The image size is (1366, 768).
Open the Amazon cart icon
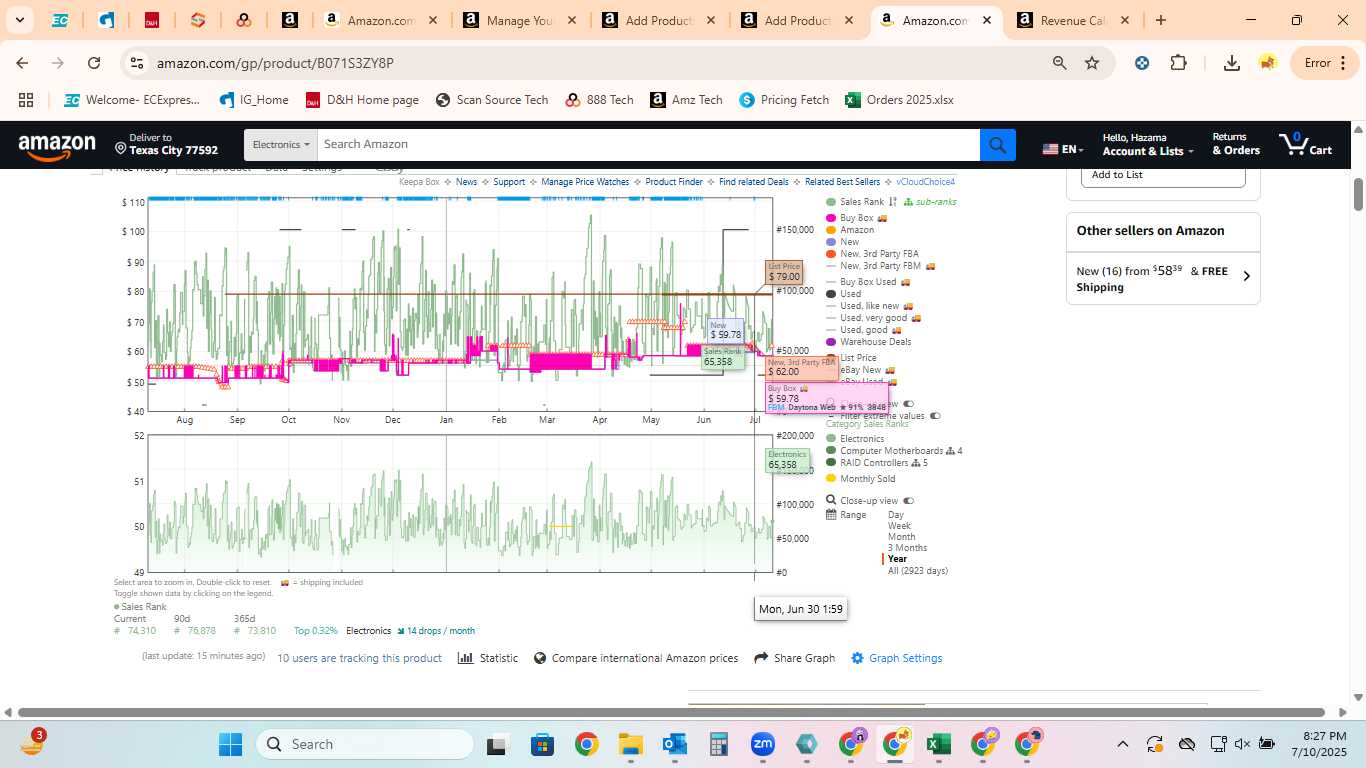click(1305, 144)
